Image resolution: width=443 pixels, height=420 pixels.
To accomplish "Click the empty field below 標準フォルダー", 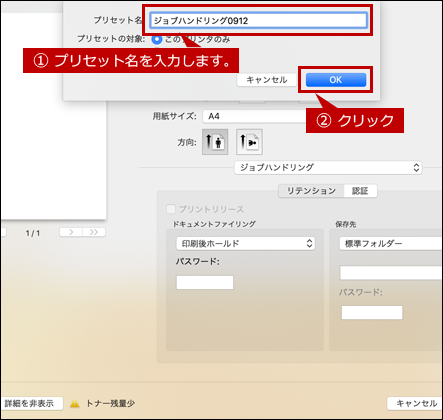I will pyautogui.click(x=391, y=273).
